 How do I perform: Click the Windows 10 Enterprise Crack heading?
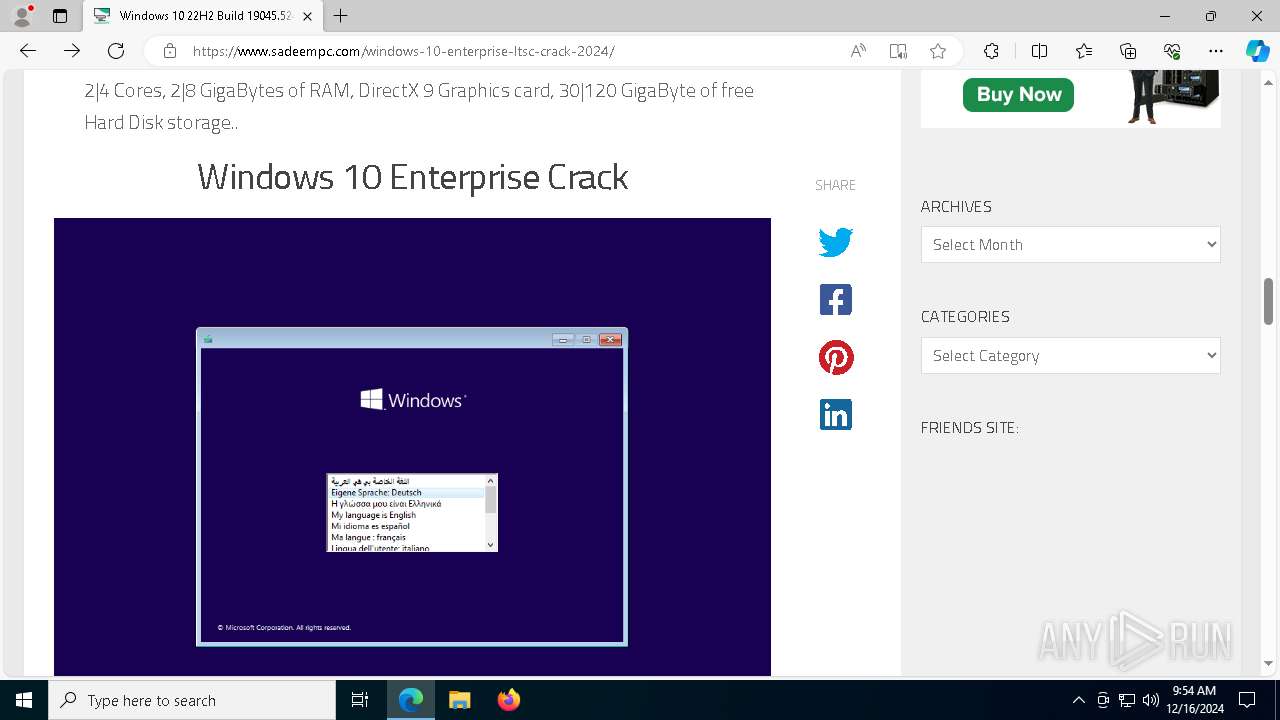point(412,177)
